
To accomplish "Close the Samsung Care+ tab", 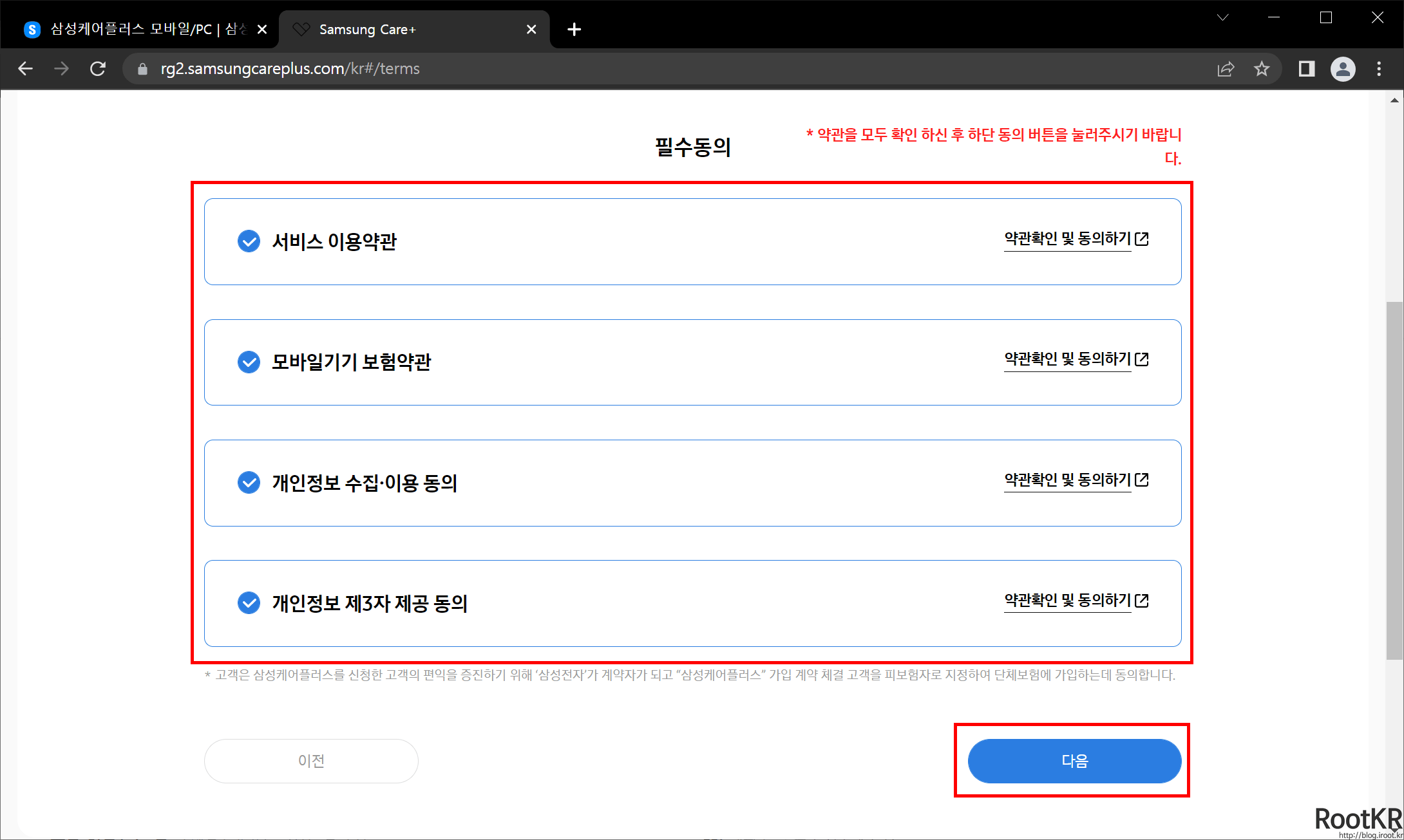I will (531, 30).
